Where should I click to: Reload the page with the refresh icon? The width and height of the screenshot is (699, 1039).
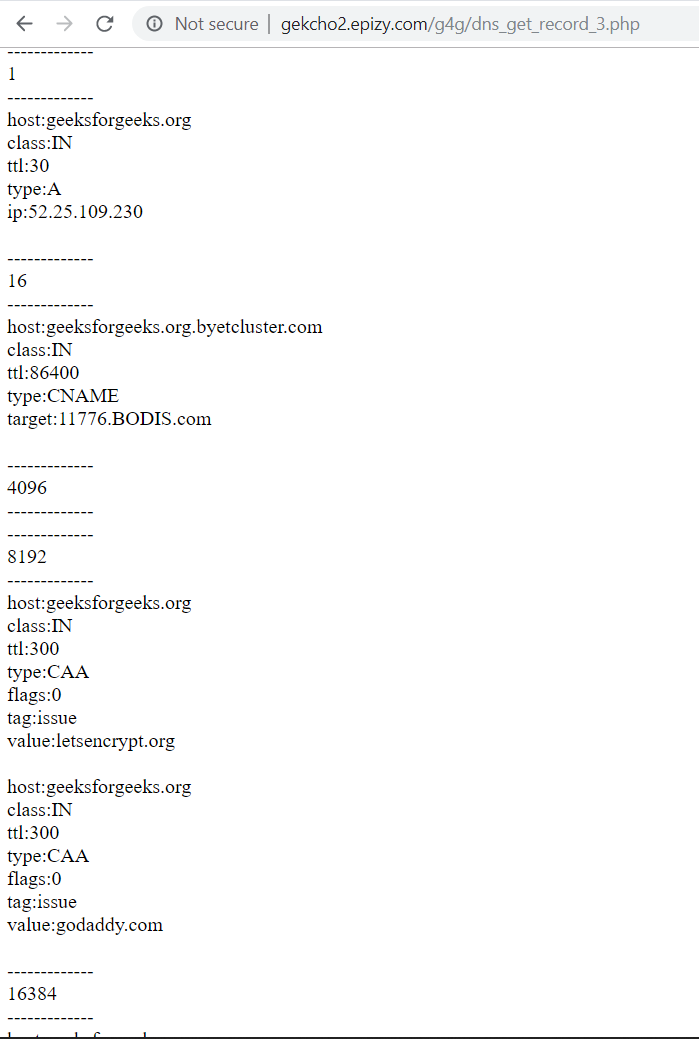pyautogui.click(x=105, y=24)
